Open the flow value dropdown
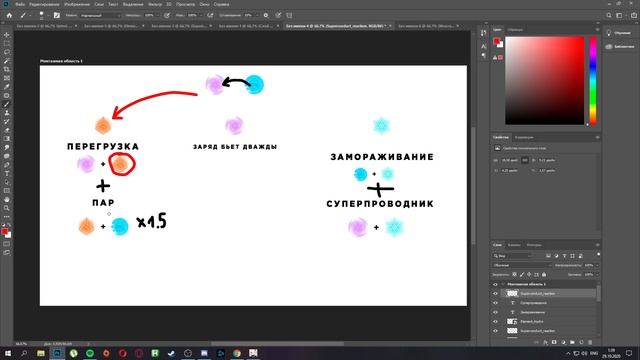 pyautogui.click(x=201, y=16)
